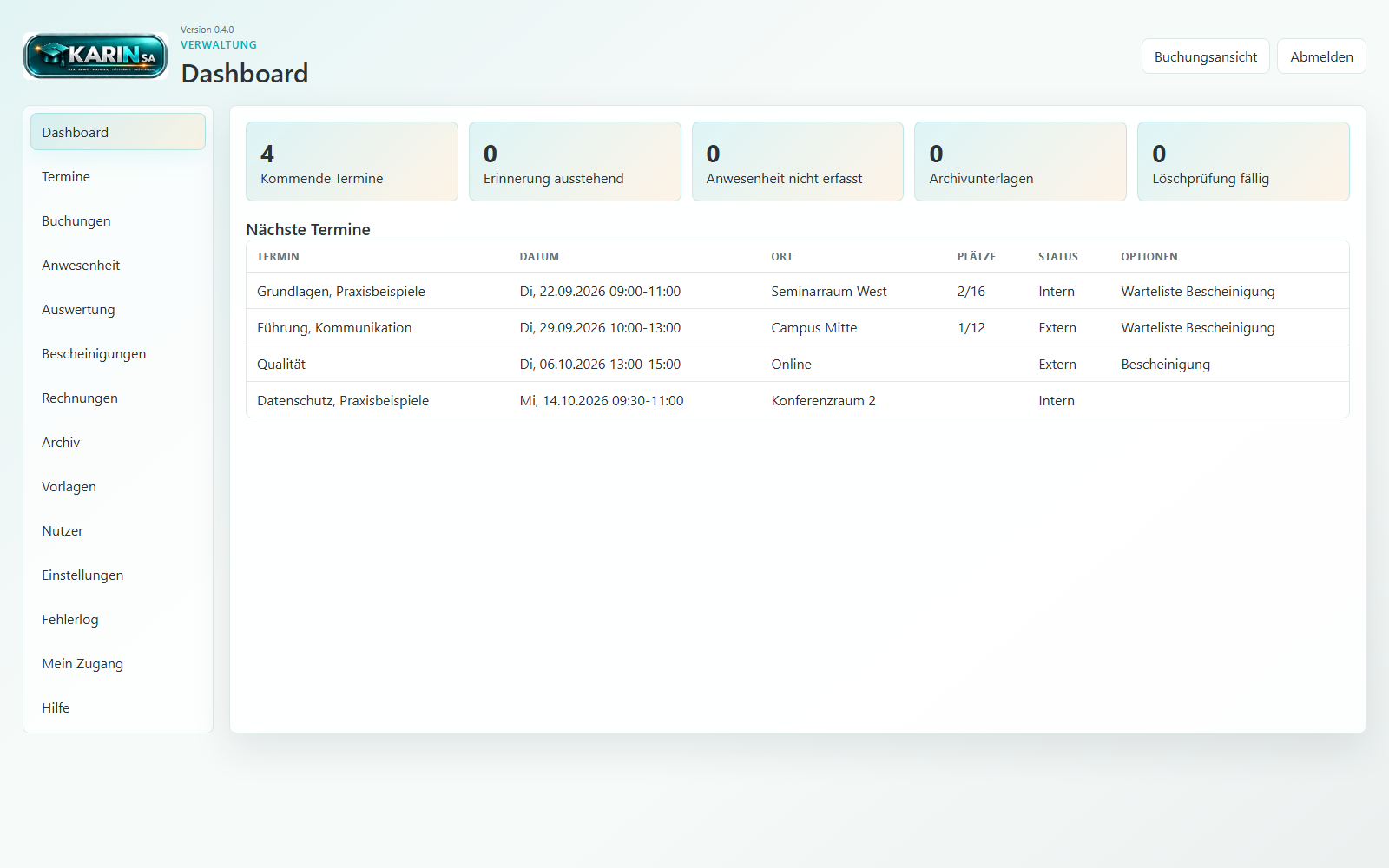Open Bescheinigung for Grundlagen, Praxisbeispiele

[x=1230, y=292]
